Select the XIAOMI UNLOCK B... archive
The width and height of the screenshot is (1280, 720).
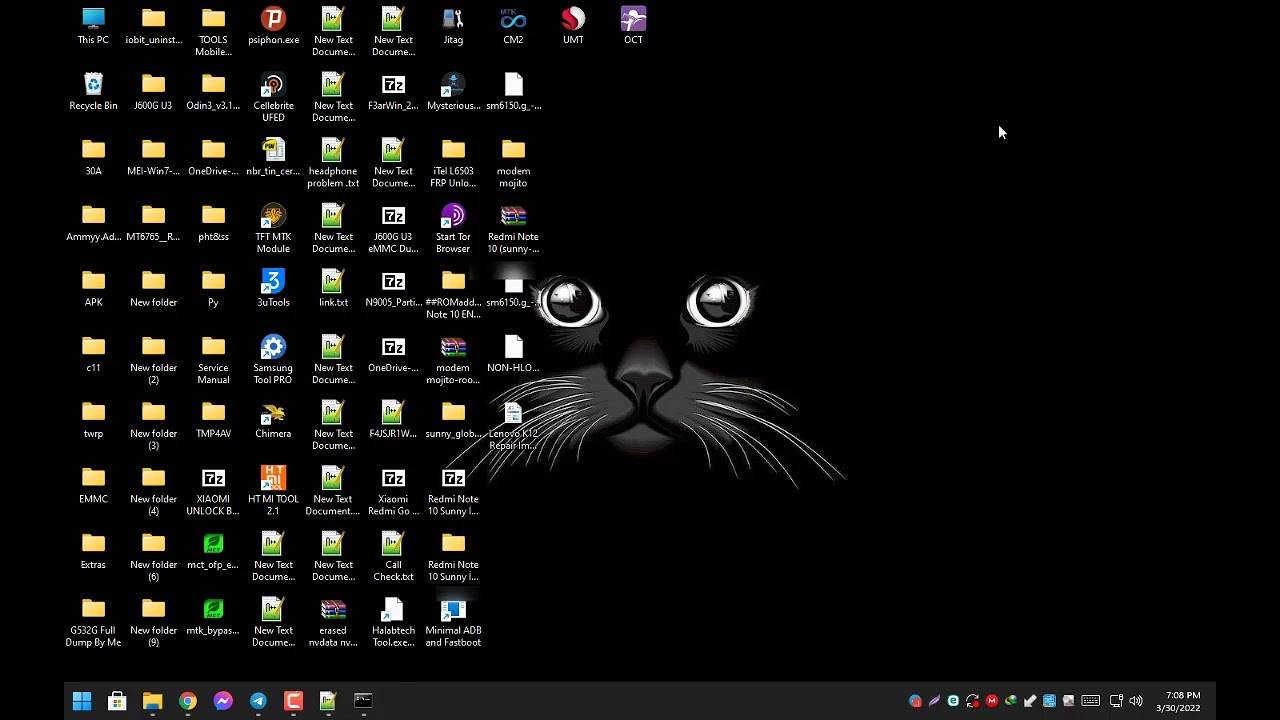pos(213,491)
